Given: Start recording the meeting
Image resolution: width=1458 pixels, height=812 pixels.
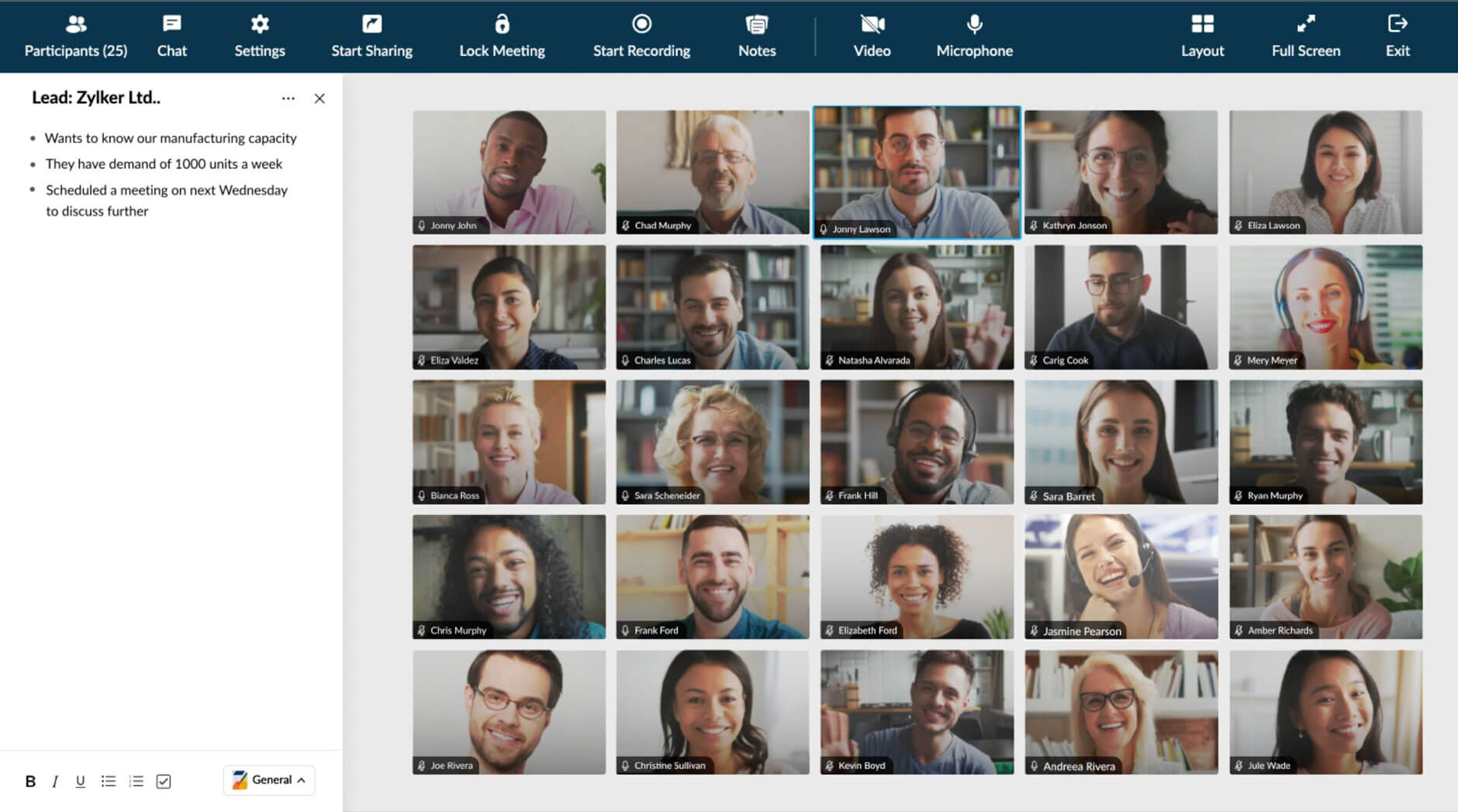Looking at the screenshot, I should (641, 35).
